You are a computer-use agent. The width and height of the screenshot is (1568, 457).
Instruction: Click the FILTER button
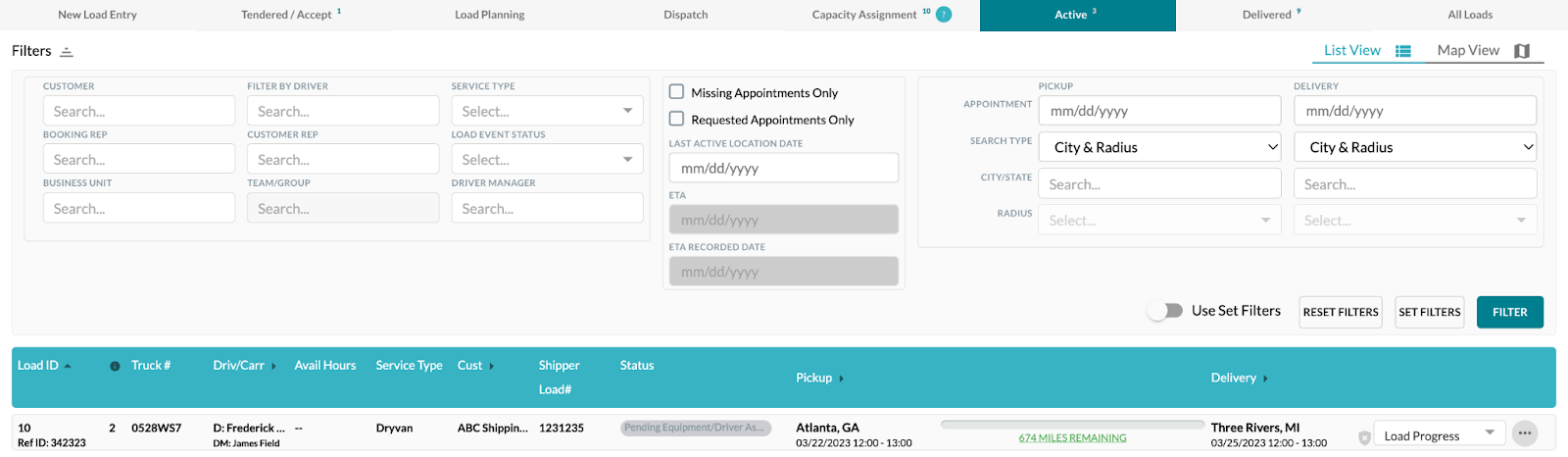click(1510, 312)
